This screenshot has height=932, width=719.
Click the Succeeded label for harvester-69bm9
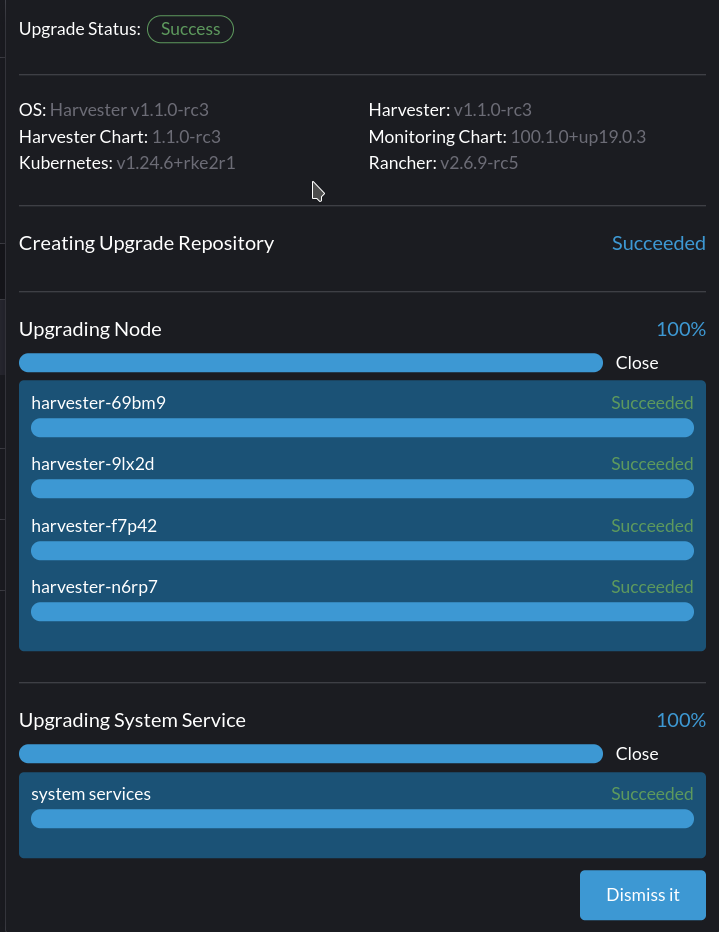651,403
